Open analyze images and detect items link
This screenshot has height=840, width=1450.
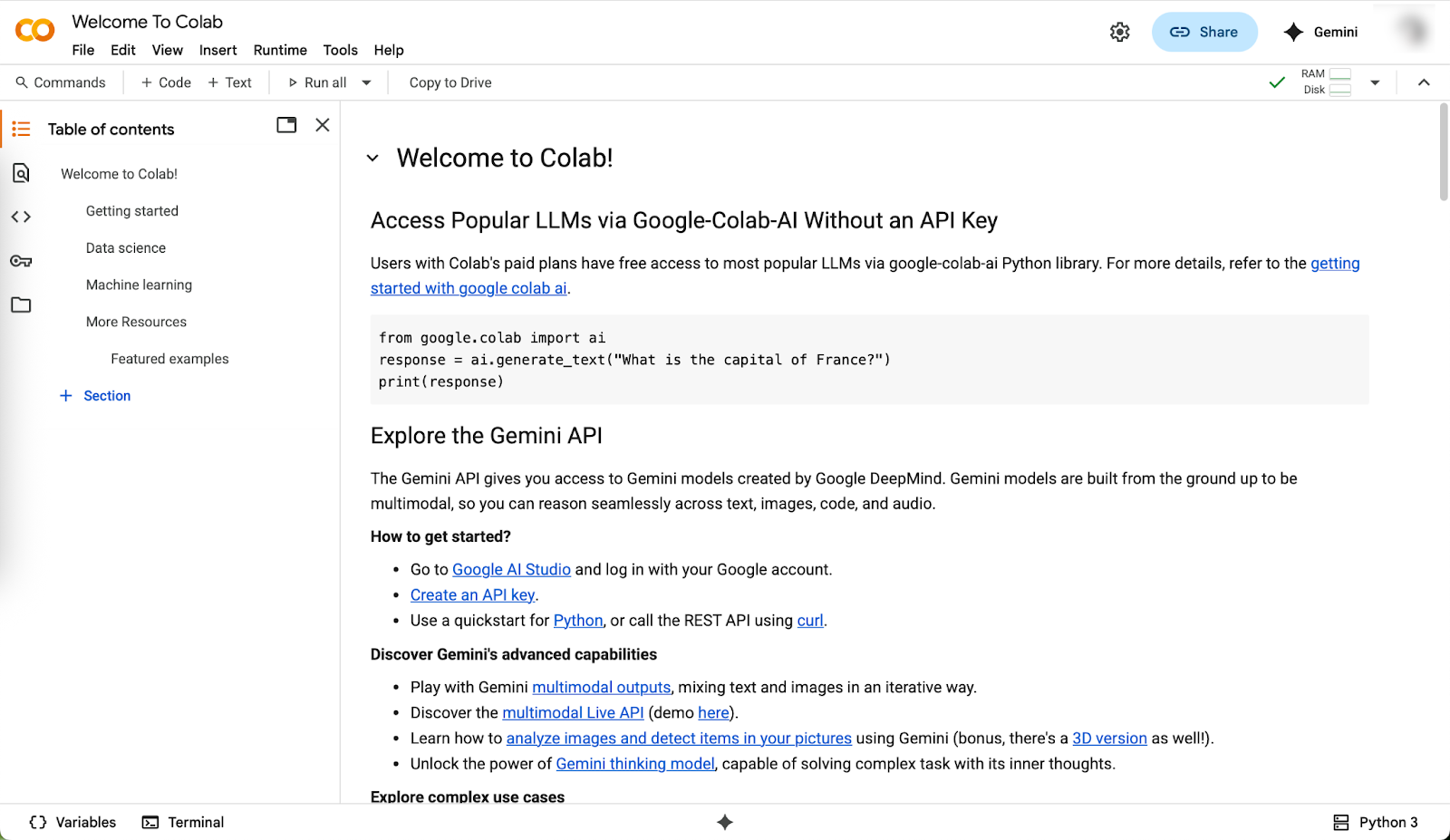click(x=679, y=739)
